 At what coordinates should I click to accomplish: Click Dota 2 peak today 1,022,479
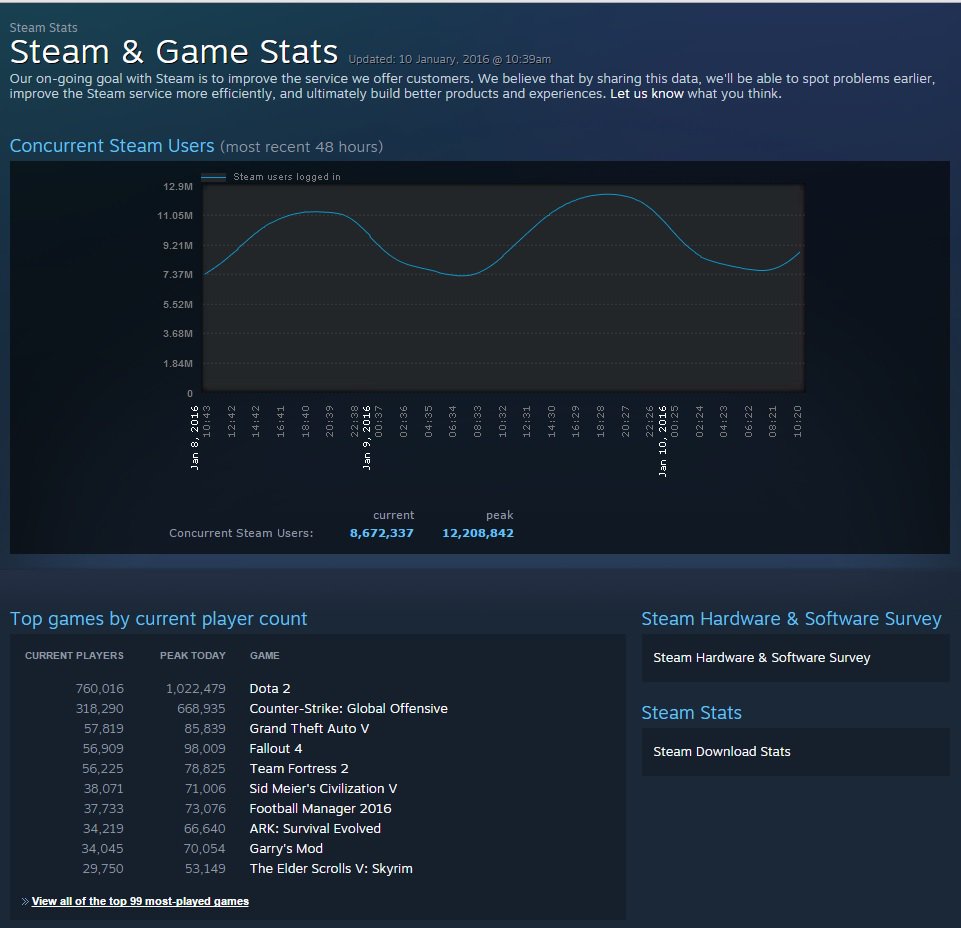point(196,688)
